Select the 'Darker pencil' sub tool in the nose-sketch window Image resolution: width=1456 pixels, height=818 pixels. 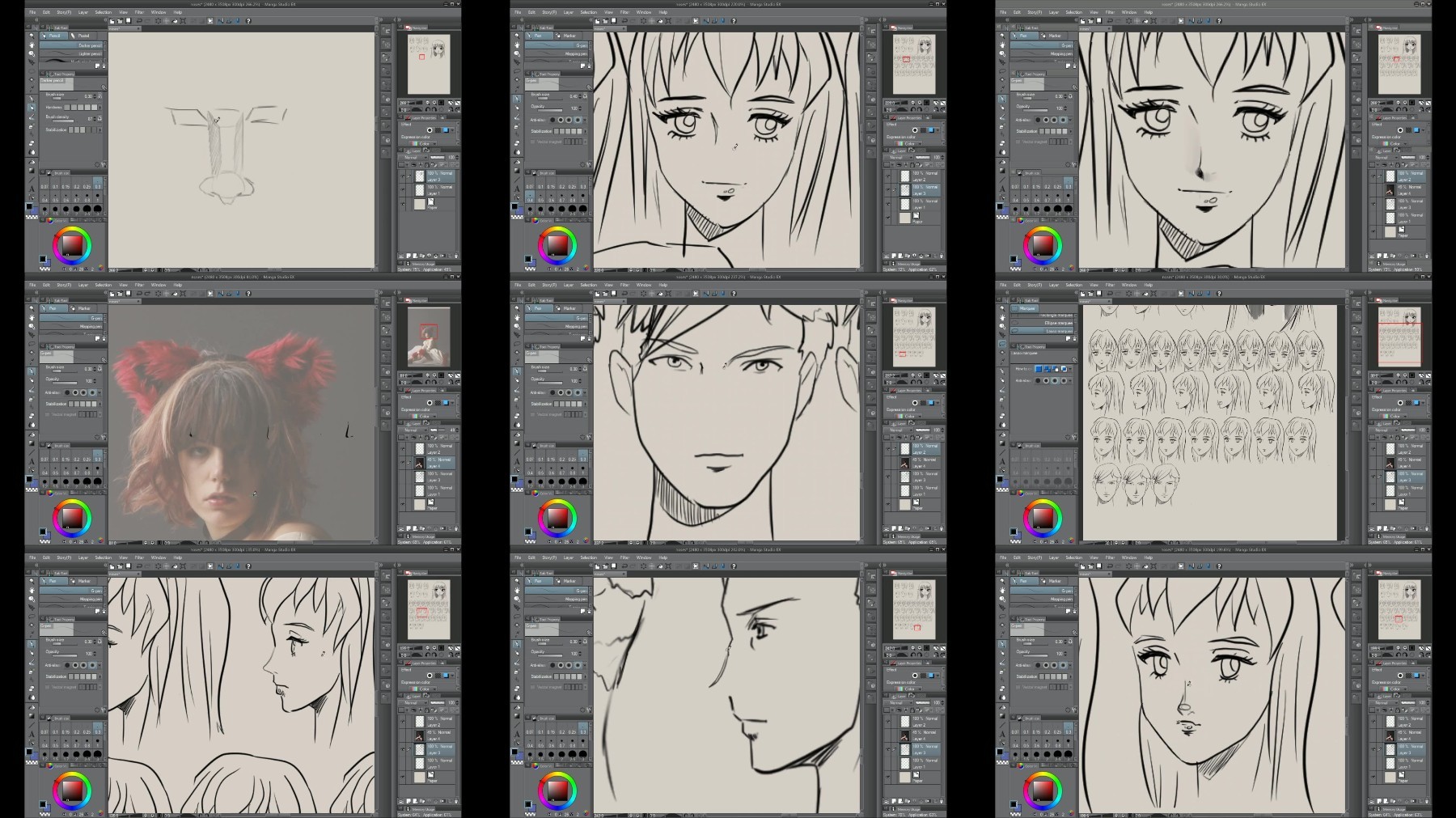click(71, 45)
